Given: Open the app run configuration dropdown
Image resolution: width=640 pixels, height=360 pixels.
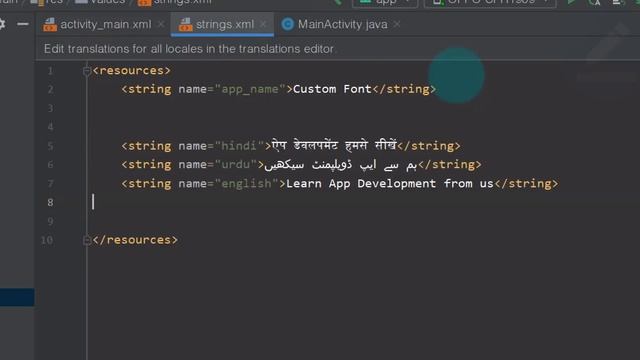Looking at the screenshot, I should click(385, 2).
